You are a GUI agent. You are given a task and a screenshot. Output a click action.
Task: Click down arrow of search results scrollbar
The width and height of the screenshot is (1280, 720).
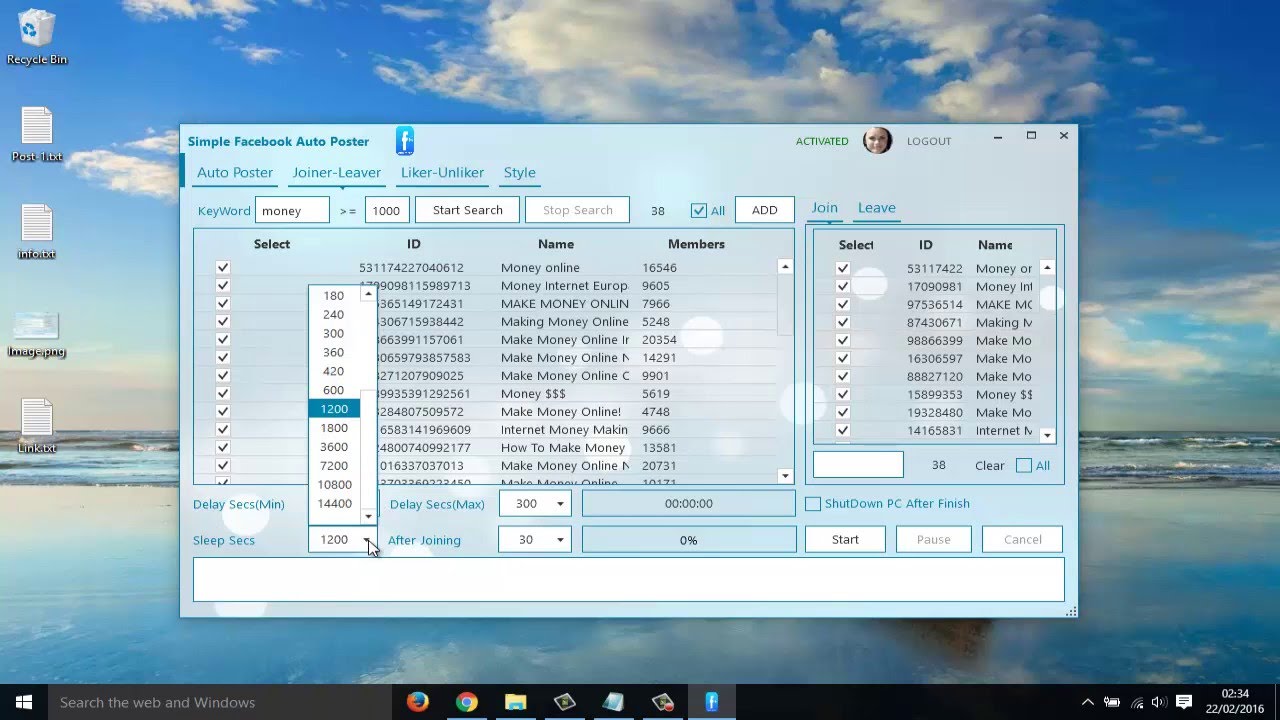coord(785,477)
